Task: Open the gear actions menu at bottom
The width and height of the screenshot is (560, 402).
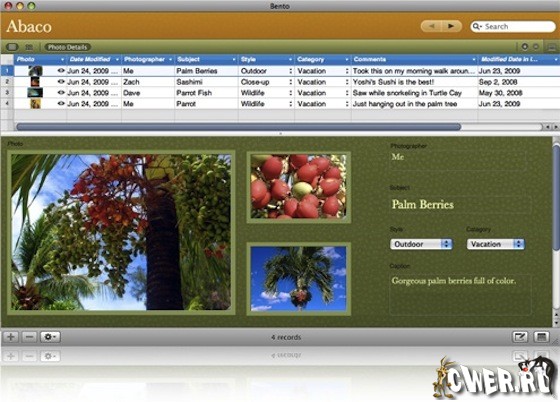Action: [50, 337]
